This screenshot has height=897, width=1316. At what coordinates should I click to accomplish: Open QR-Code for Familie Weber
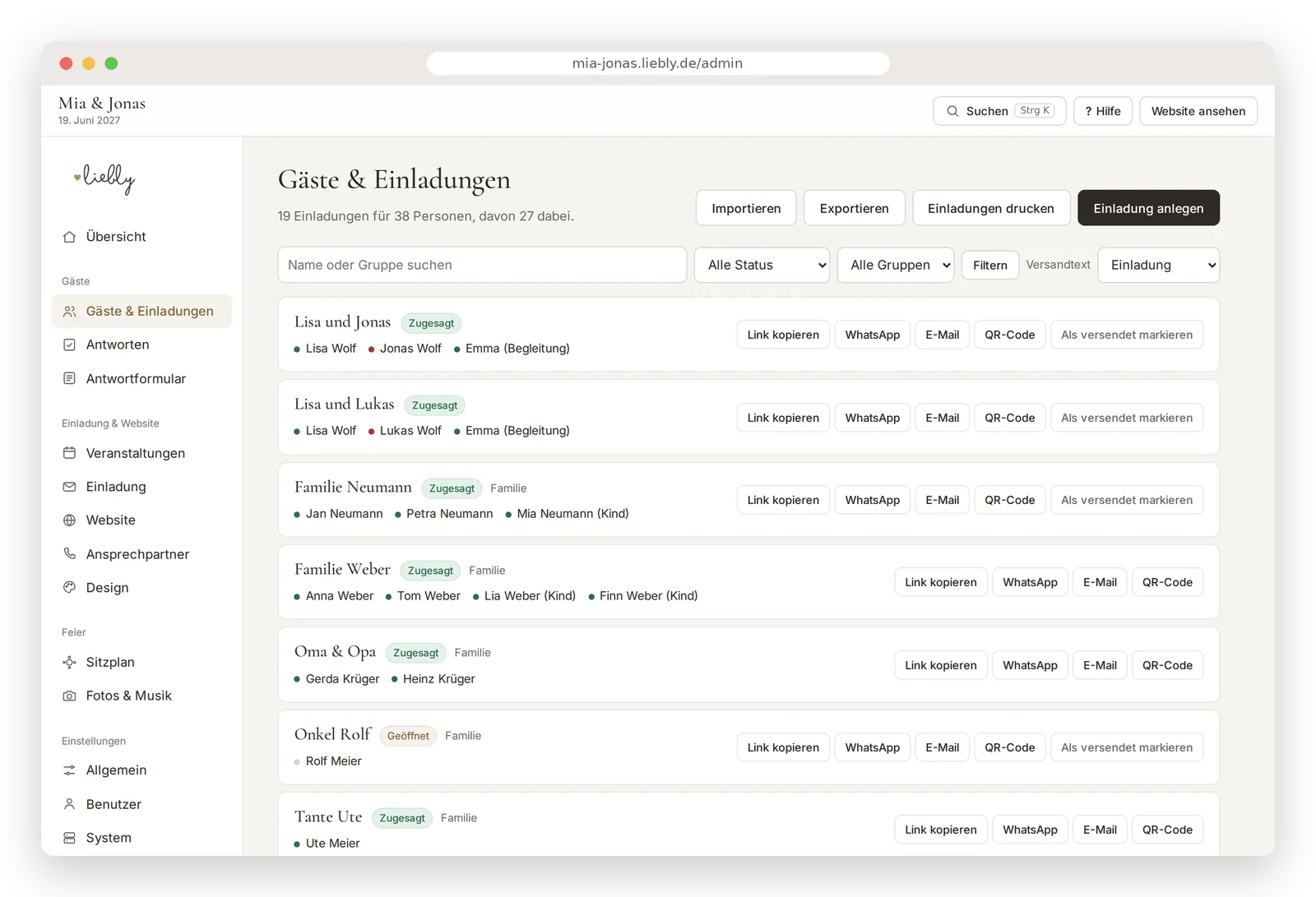1167,582
